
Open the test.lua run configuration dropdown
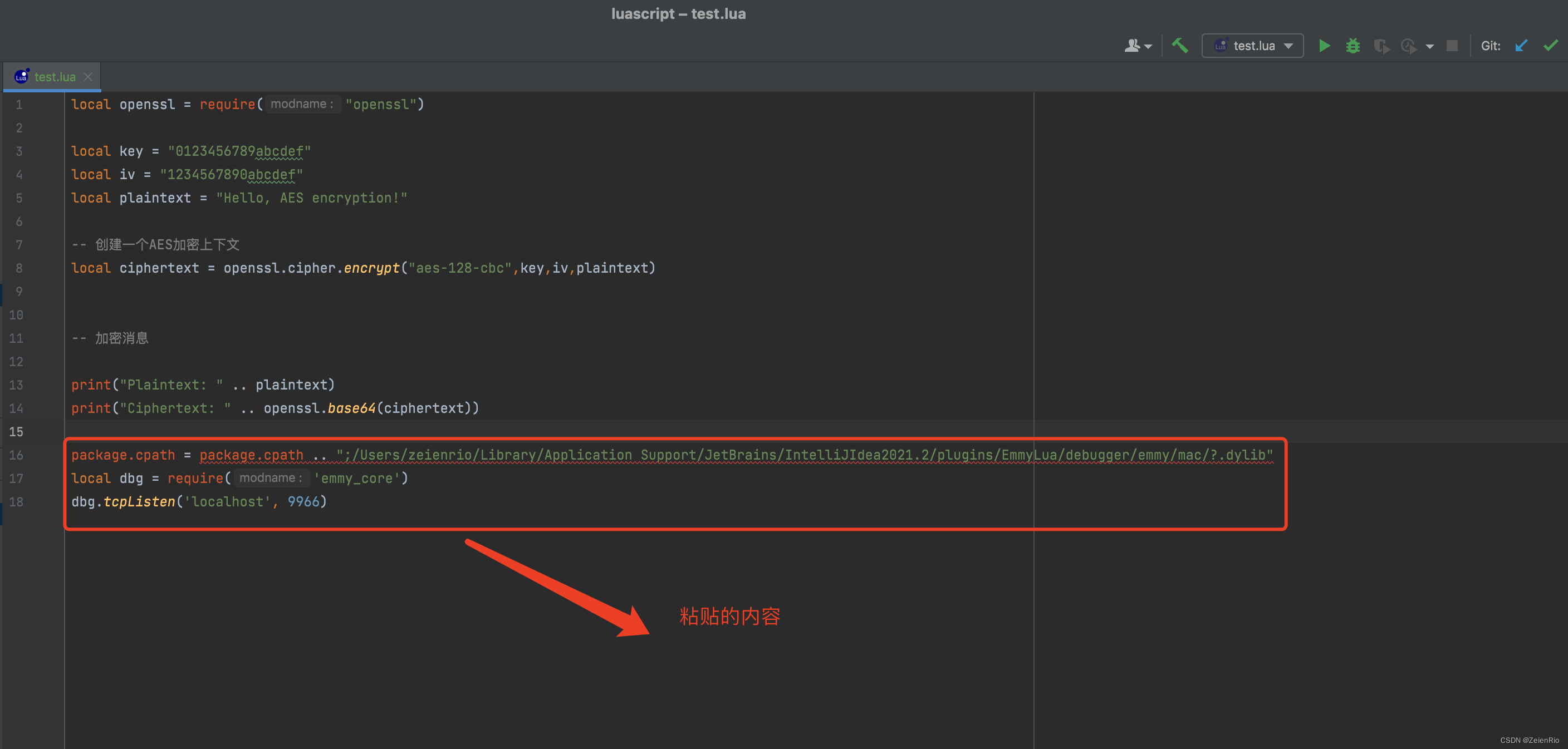click(1252, 46)
